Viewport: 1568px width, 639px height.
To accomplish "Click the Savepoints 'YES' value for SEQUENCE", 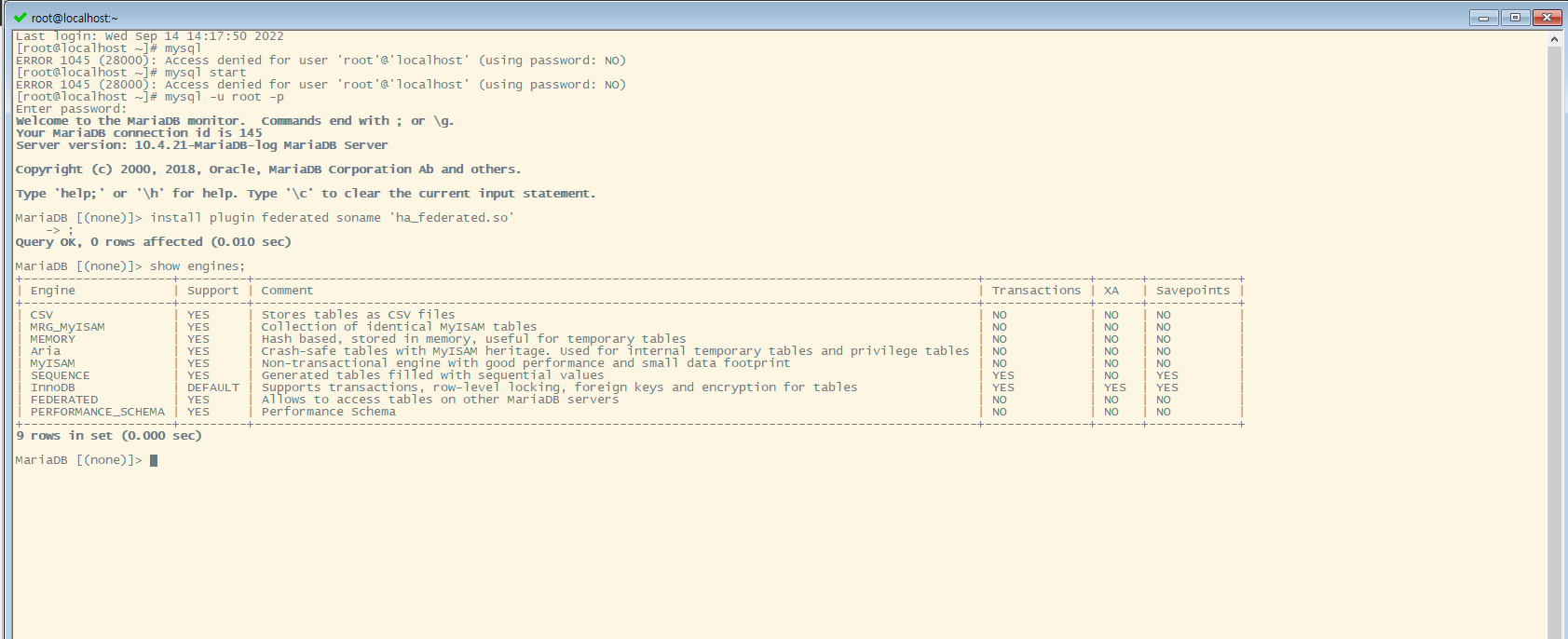I will pyautogui.click(x=1167, y=375).
